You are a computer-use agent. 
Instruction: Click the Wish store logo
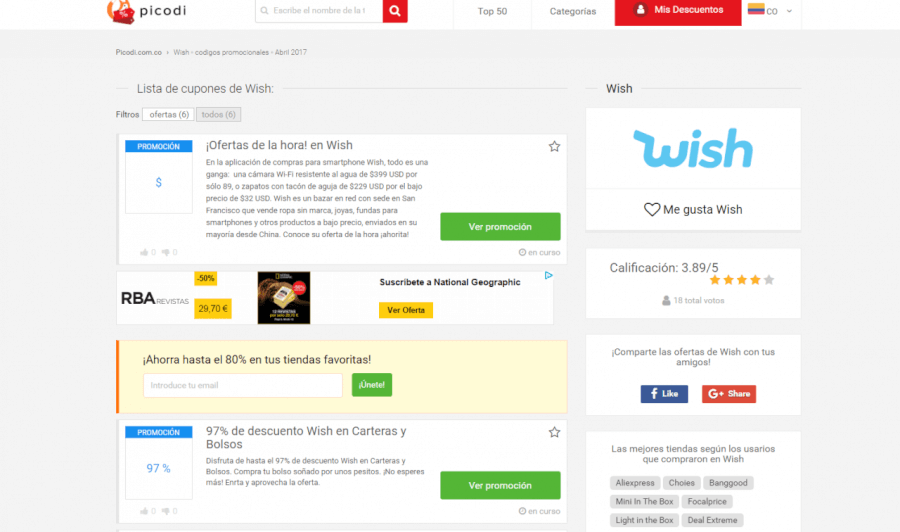pos(693,148)
